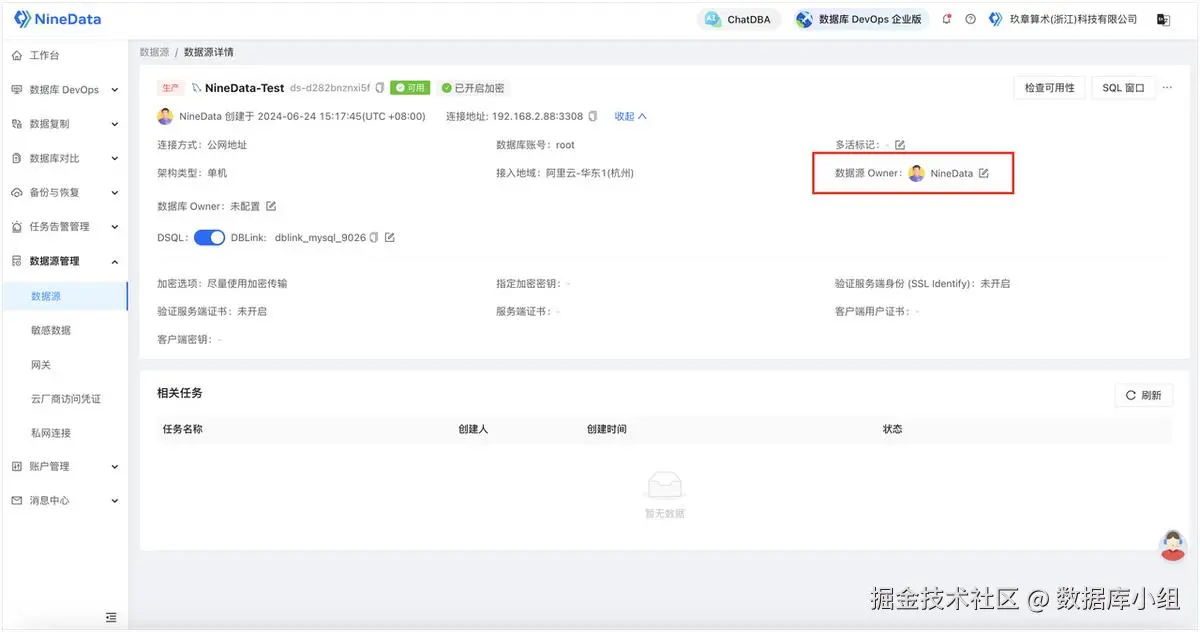Copy DBLink name dblink_mysql_9026
The image size is (1200, 632).
[374, 238]
